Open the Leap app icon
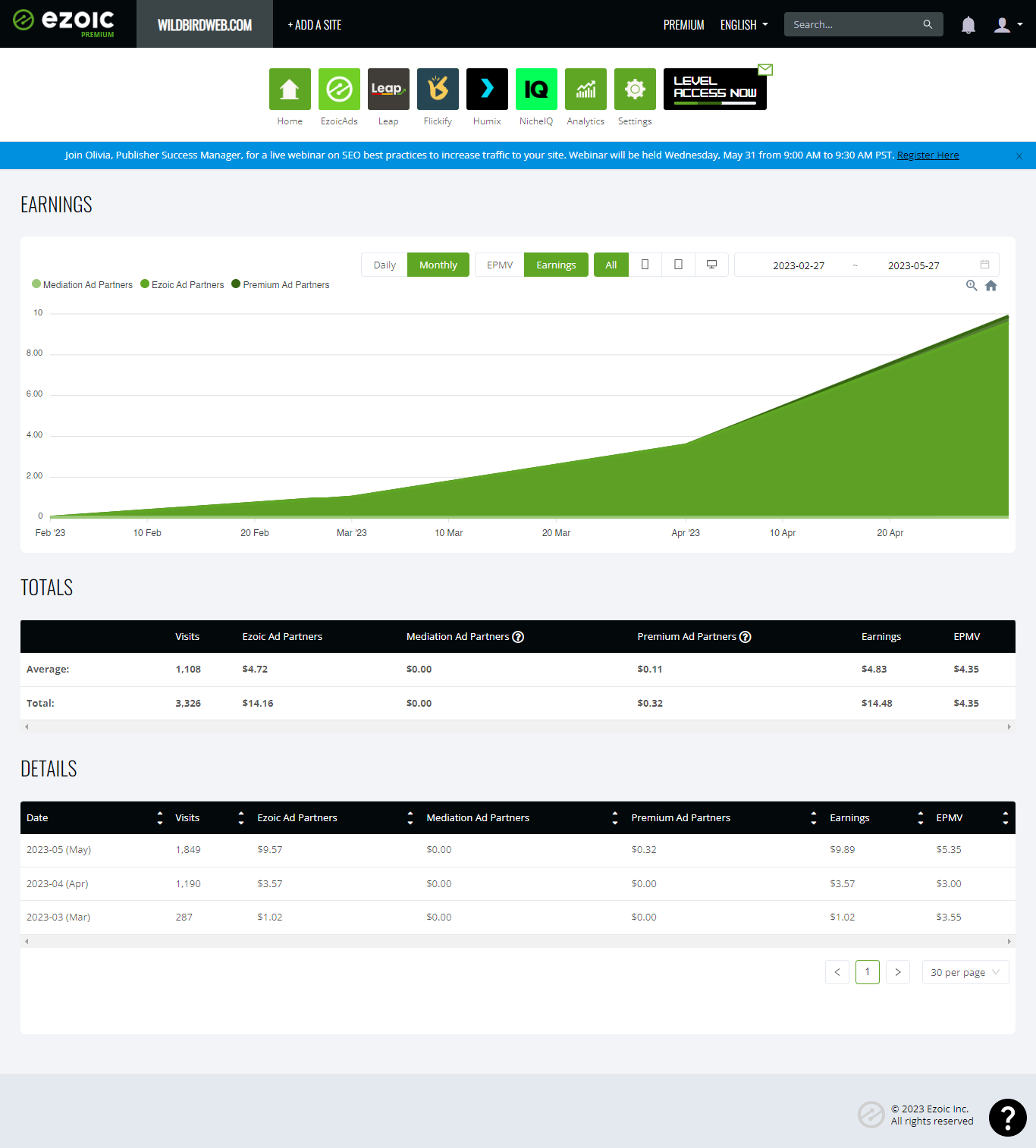The width and height of the screenshot is (1036, 1148). coord(388,89)
